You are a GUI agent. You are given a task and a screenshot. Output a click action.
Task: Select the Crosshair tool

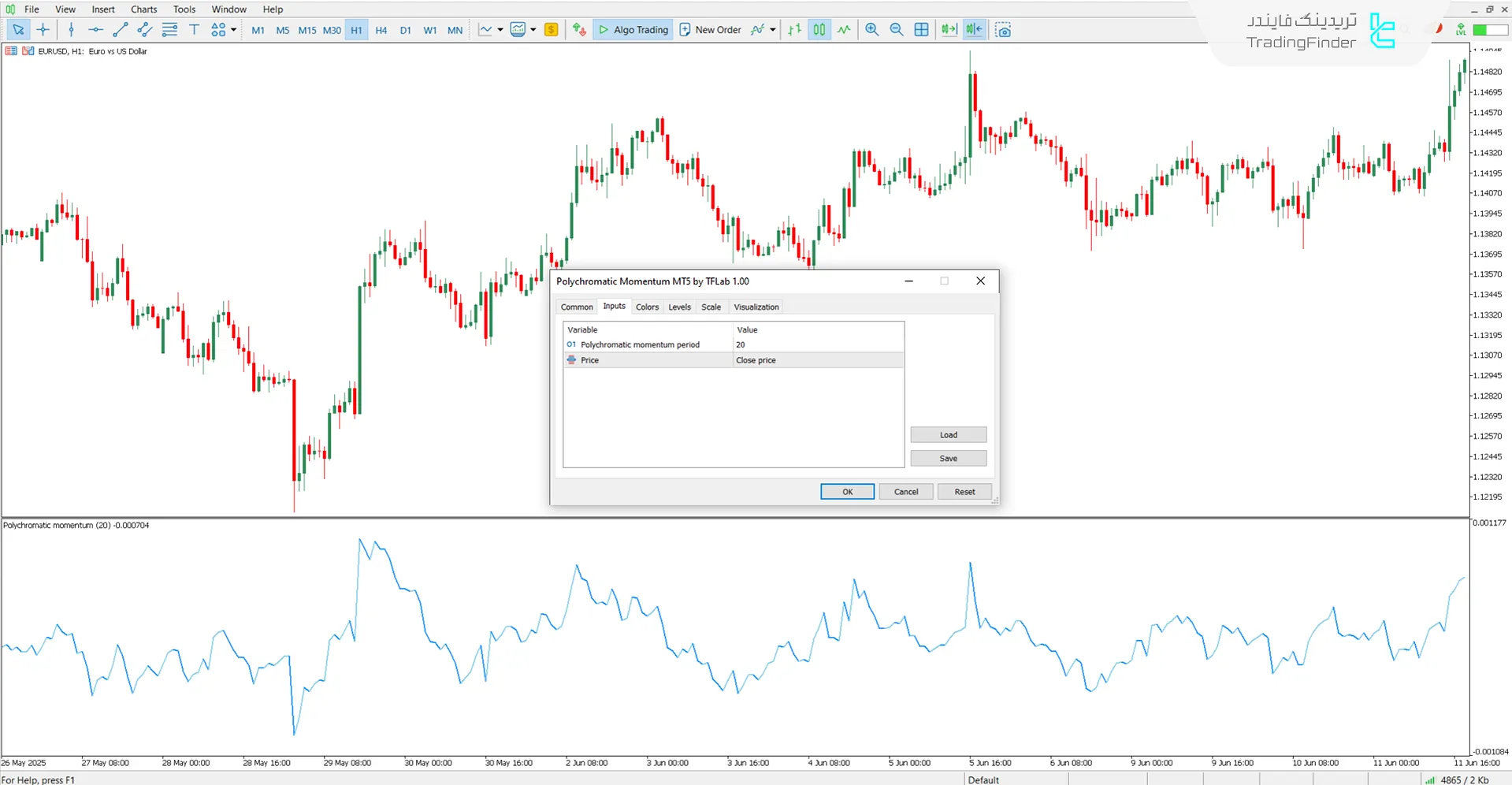point(43,29)
